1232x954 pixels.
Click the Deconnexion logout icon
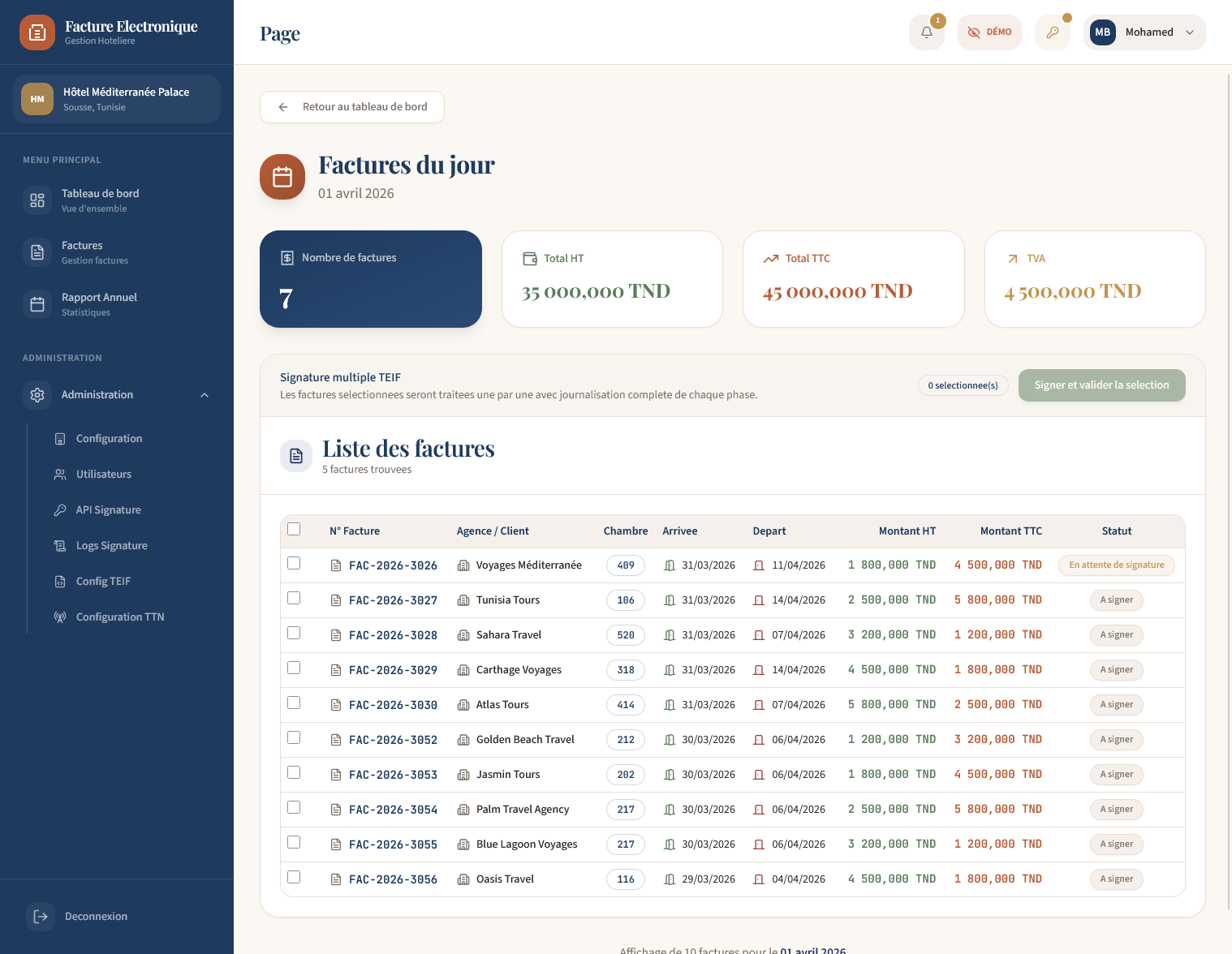[41, 917]
